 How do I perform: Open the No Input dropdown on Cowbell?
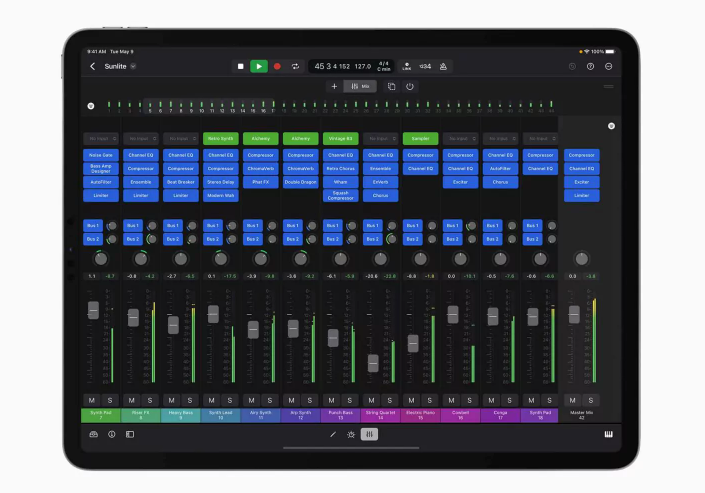point(460,139)
